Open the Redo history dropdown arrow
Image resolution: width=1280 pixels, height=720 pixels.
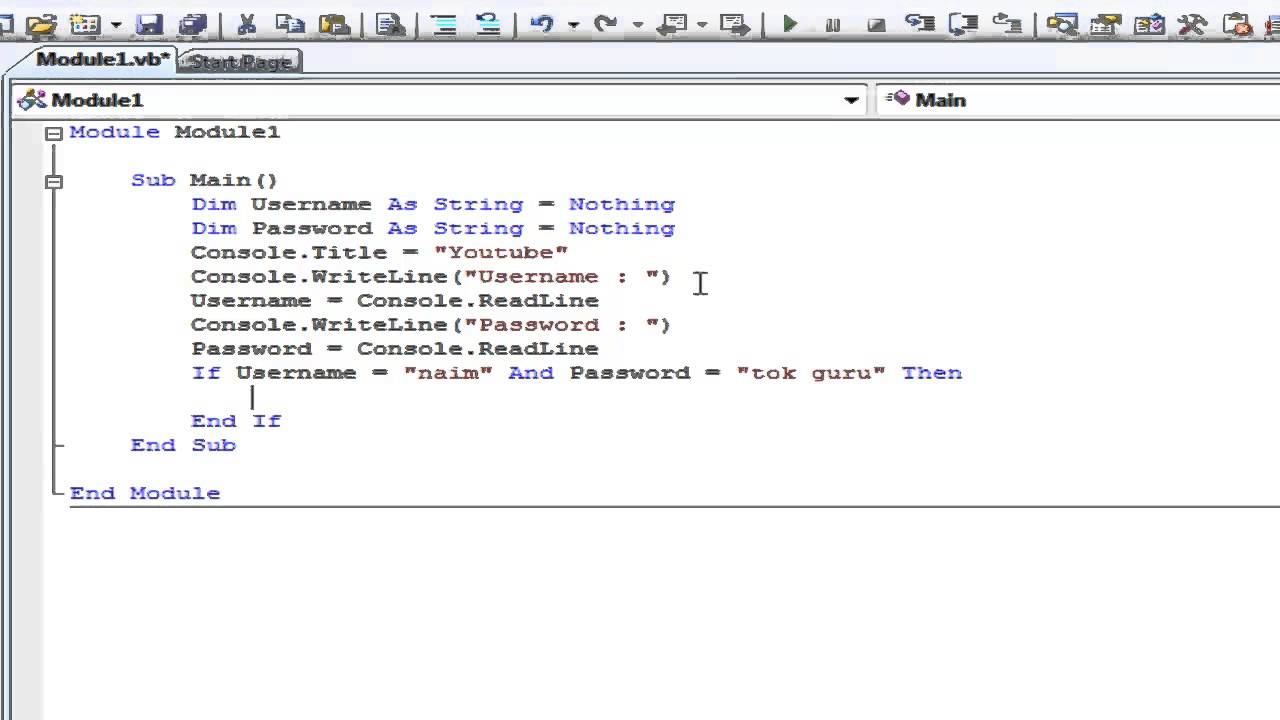(637, 24)
